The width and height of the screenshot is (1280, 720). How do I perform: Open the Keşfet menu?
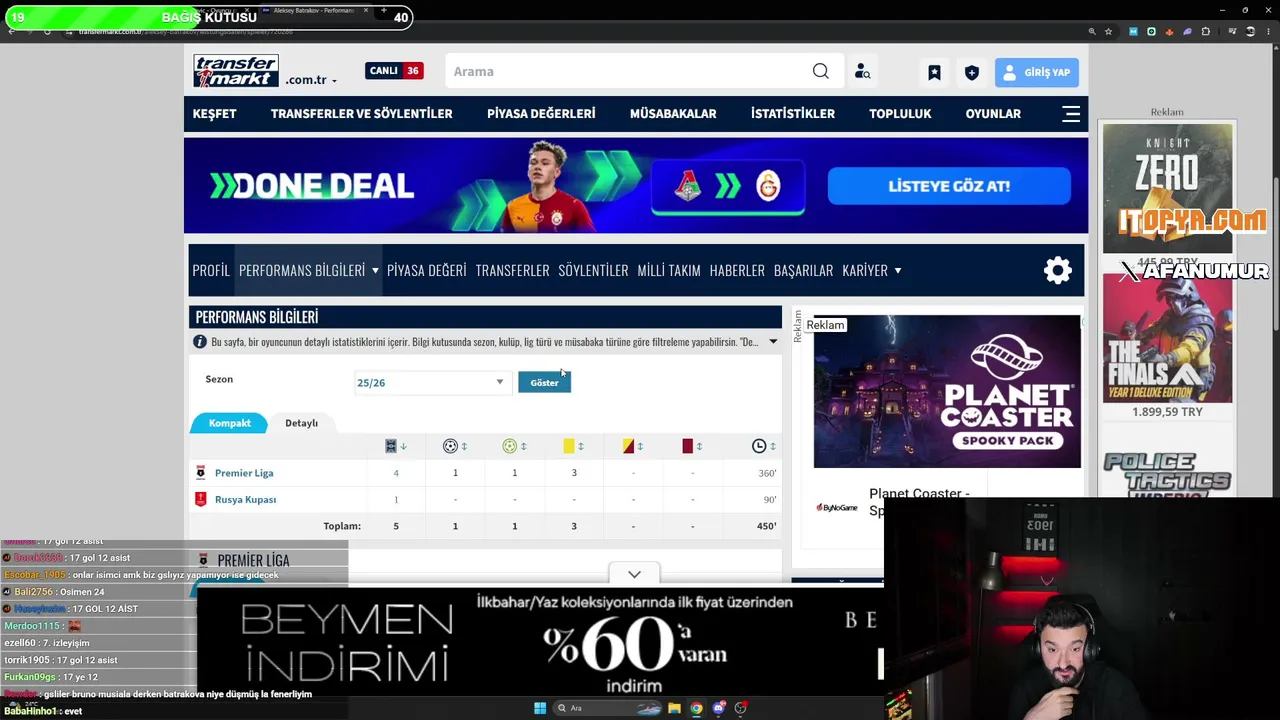point(214,114)
